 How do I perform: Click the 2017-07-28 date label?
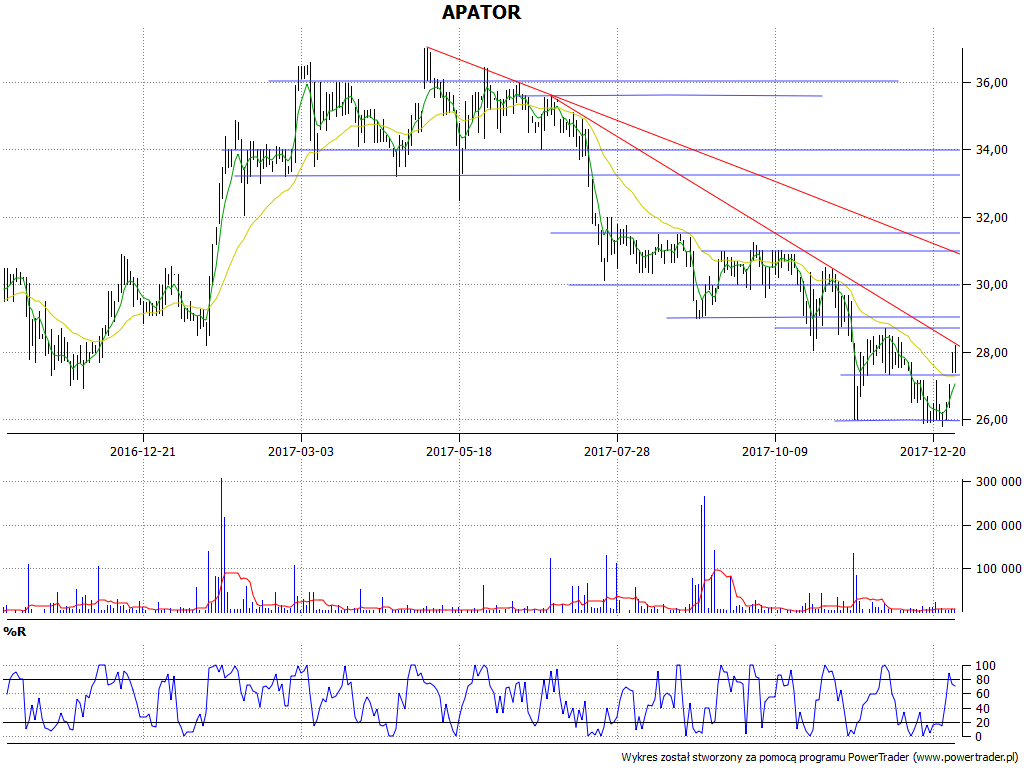coord(616,451)
